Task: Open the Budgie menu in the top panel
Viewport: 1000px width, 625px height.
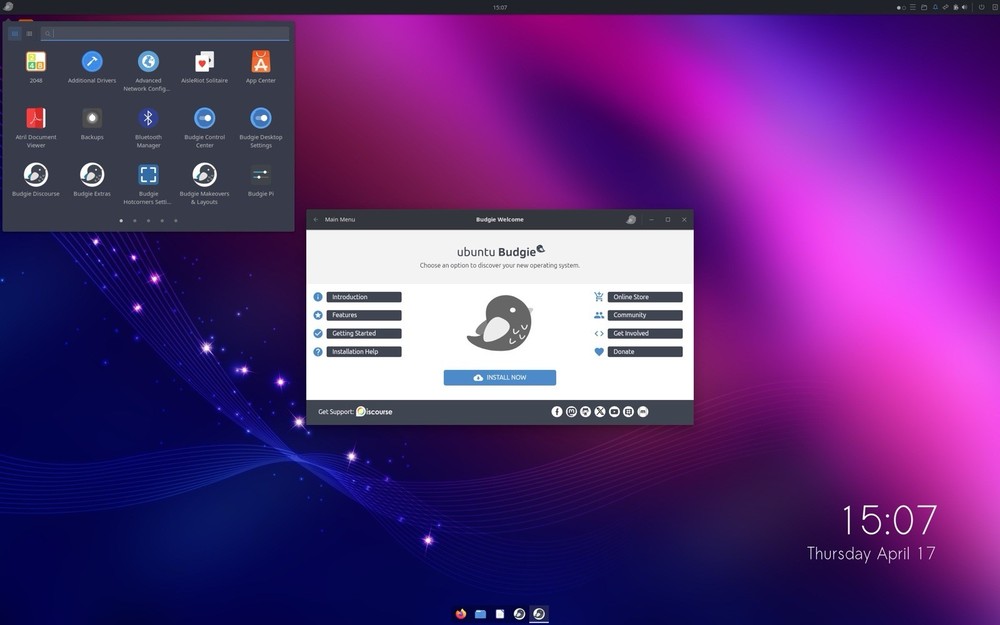Action: point(10,6)
